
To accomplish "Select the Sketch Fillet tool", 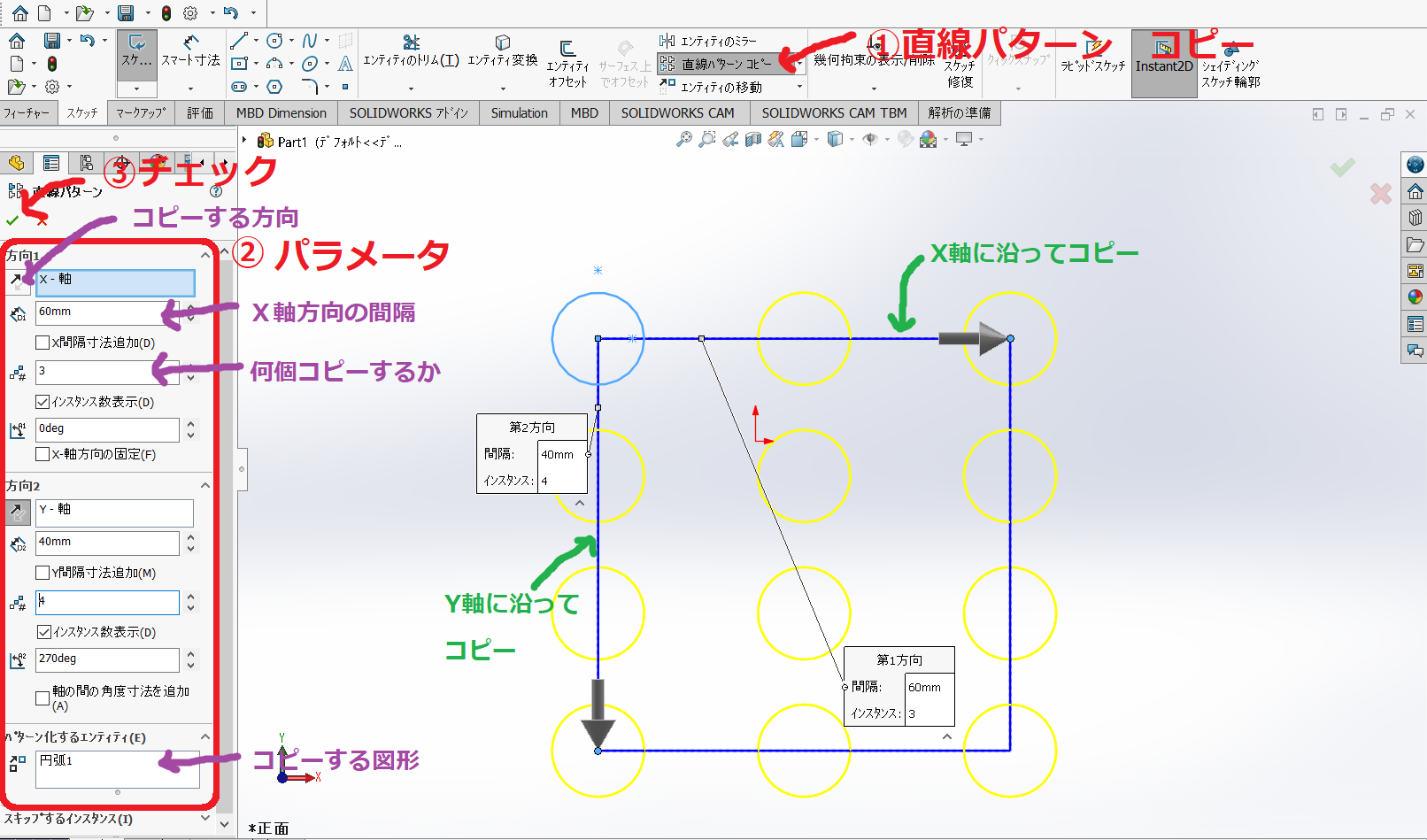I will [309, 87].
